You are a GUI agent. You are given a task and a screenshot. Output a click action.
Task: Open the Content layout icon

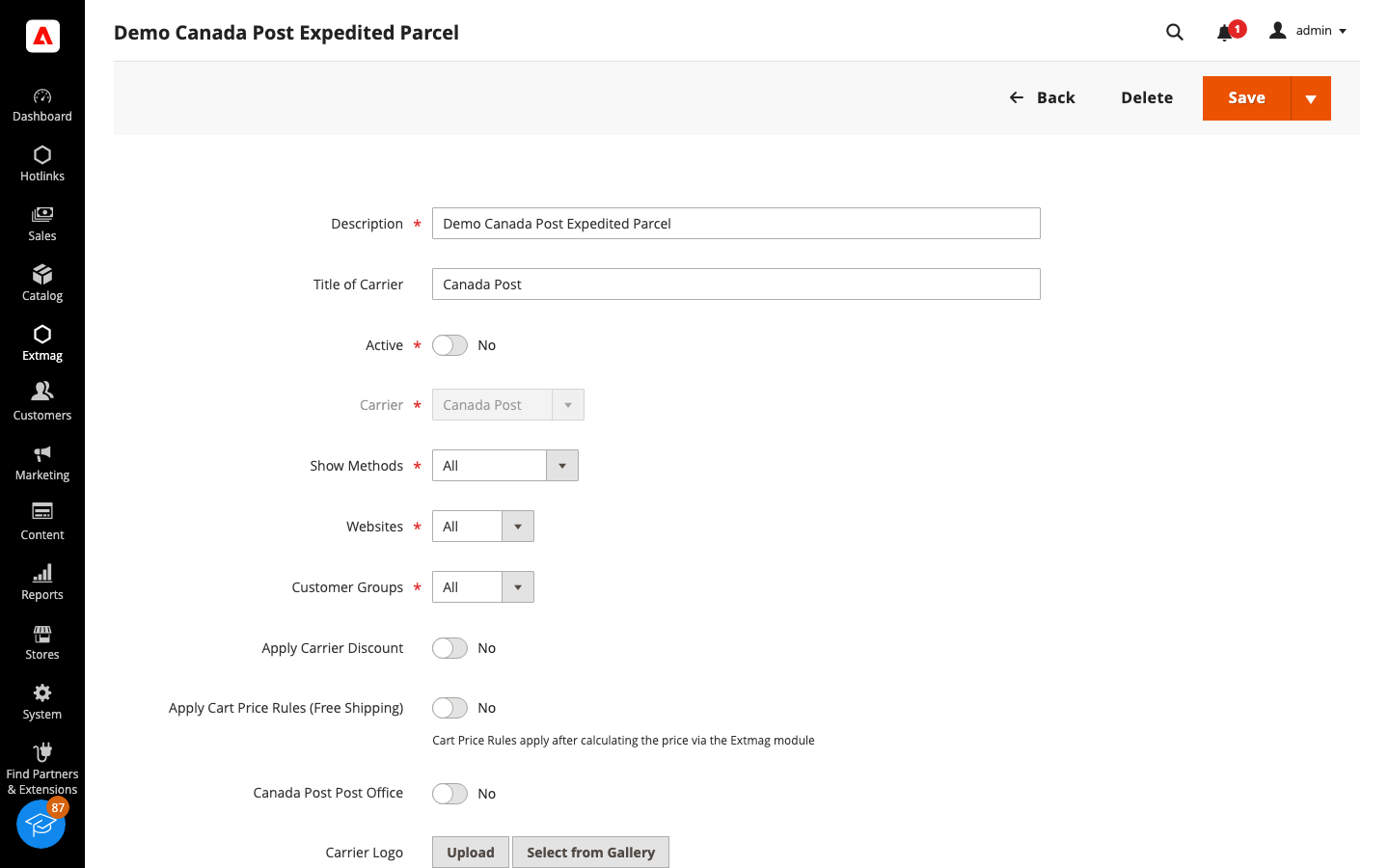pyautogui.click(x=42, y=511)
